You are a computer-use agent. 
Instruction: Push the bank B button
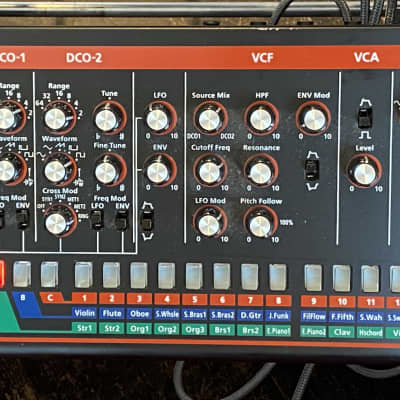tap(22, 274)
